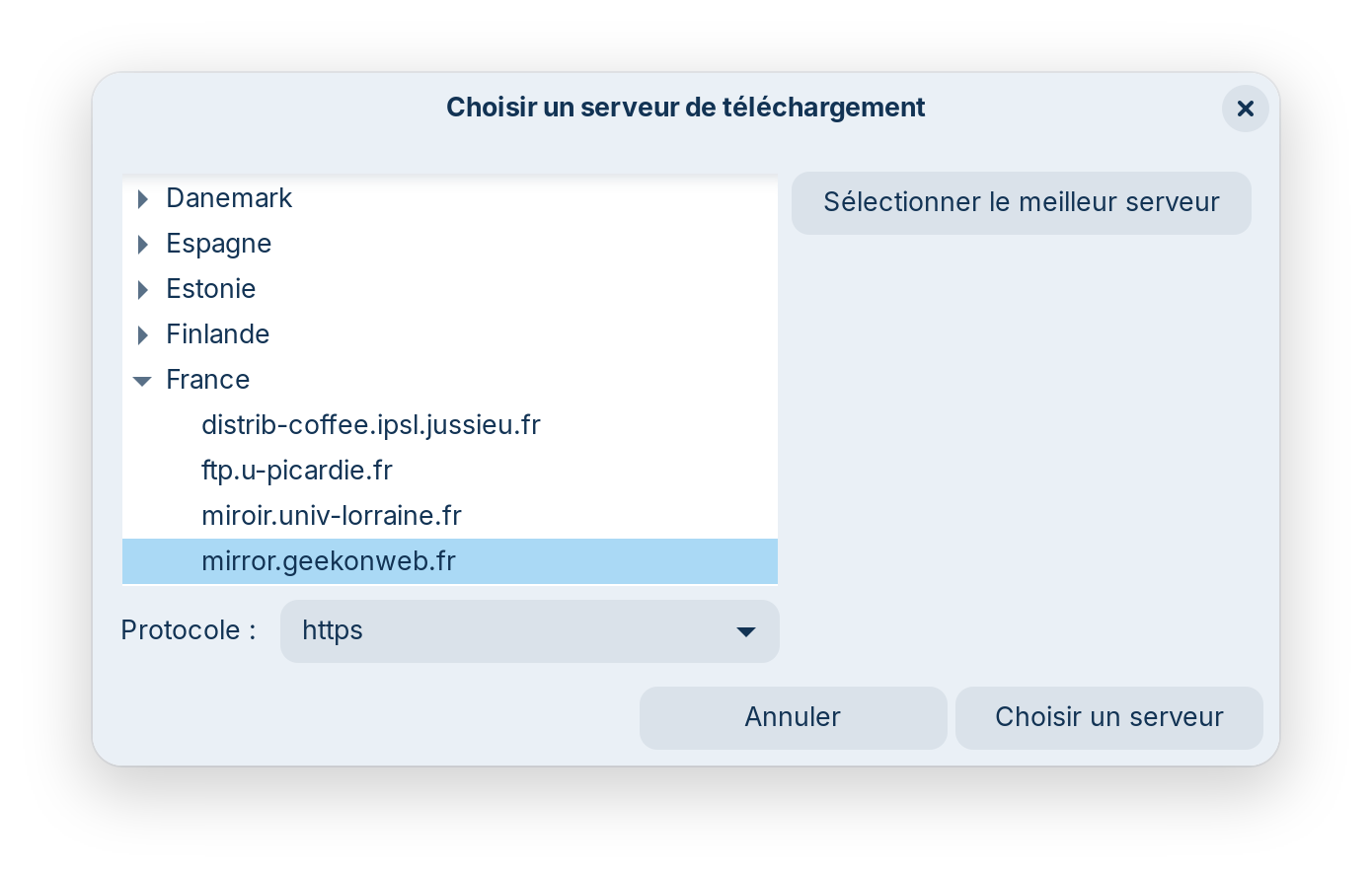This screenshot has height=878, width=1372.
Task: Close the server selection dialog
Action: click(x=1245, y=109)
